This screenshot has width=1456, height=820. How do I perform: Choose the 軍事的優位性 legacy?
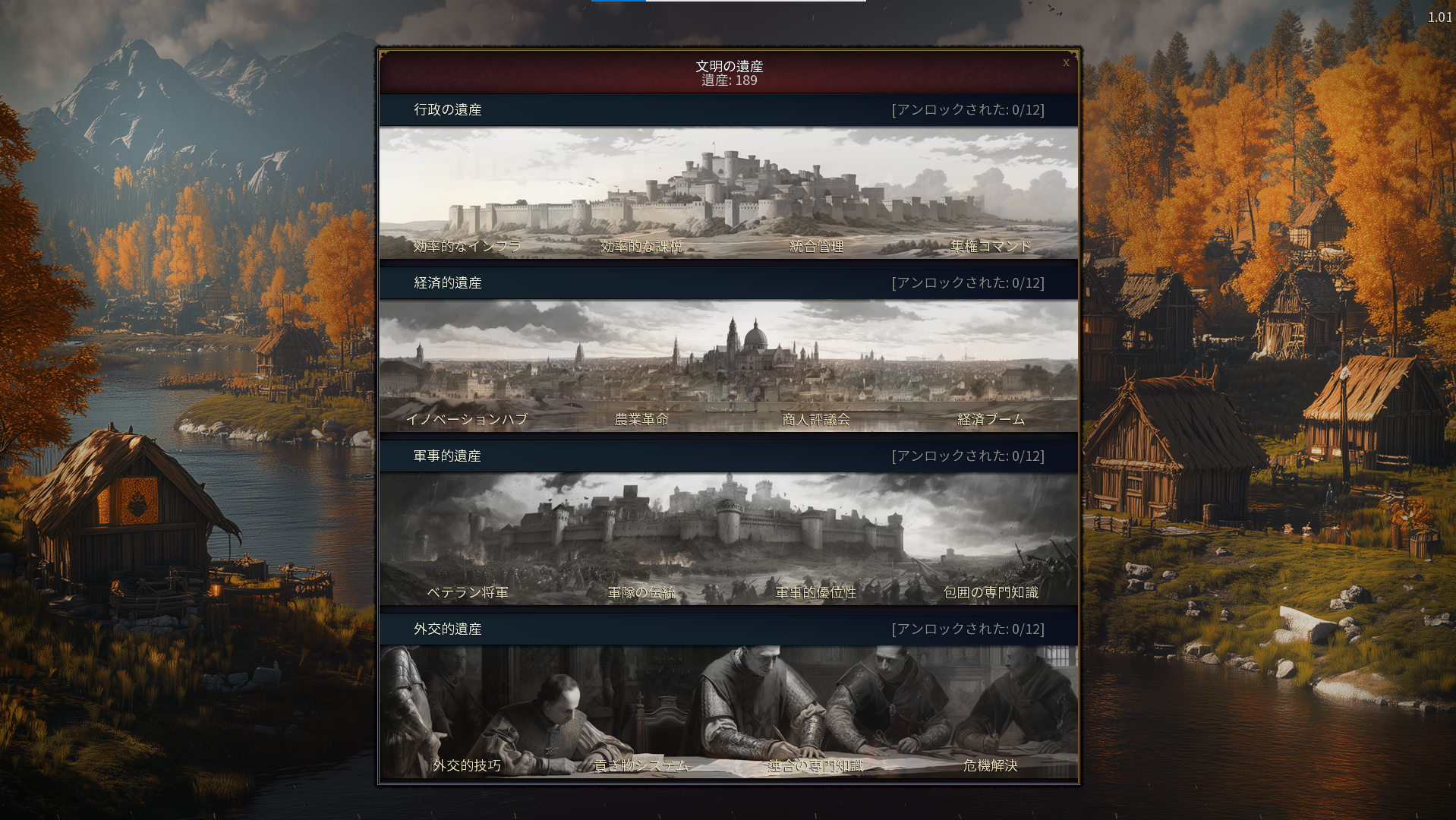(x=816, y=592)
